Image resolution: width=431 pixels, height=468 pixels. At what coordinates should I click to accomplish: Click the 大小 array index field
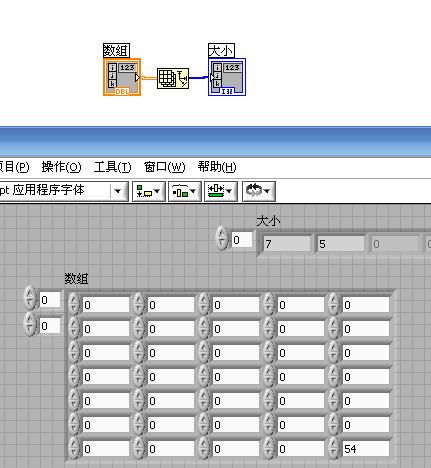coord(241,240)
